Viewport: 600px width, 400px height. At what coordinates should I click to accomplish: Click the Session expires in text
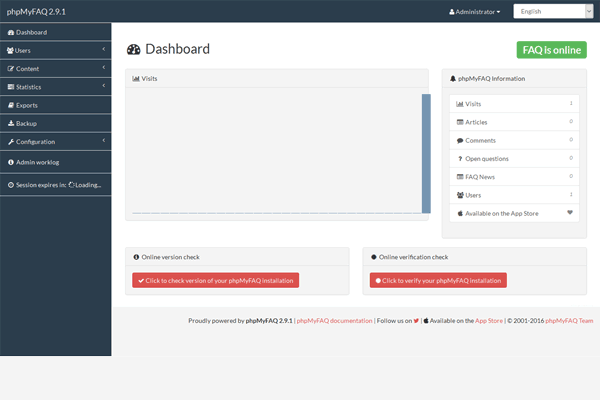(x=41, y=185)
